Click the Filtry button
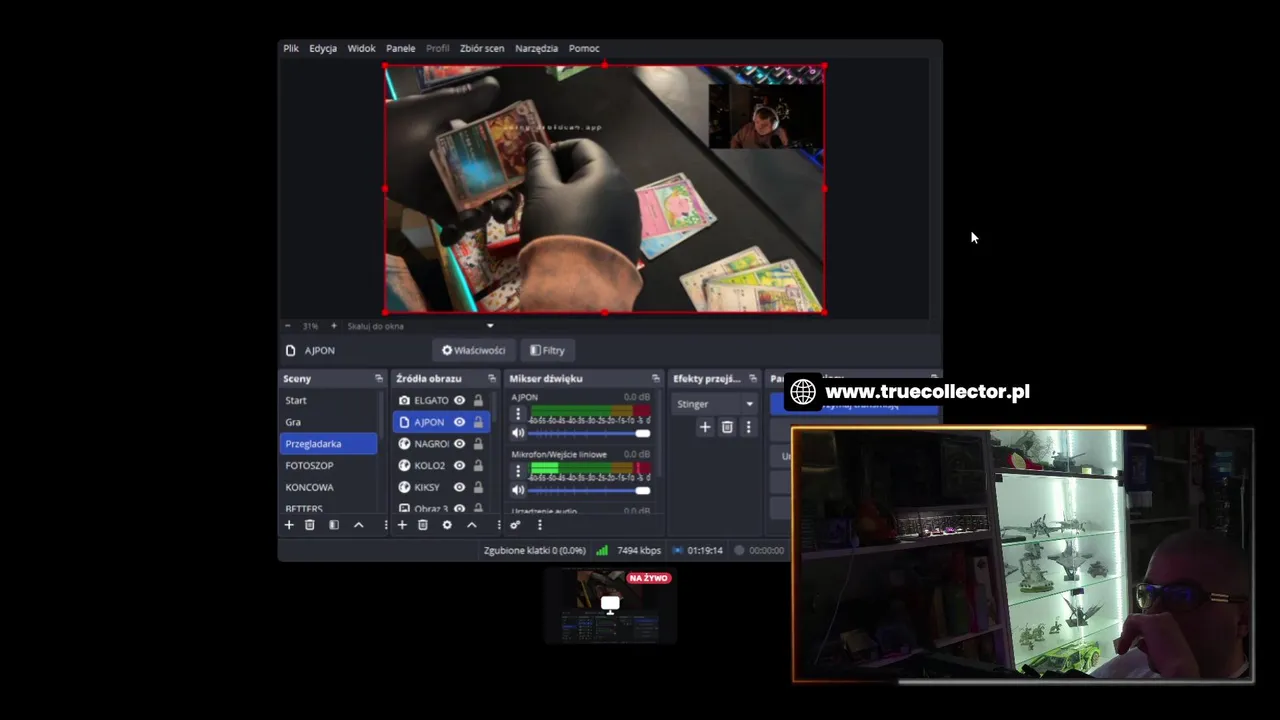Viewport: 1280px width, 720px height. (547, 350)
